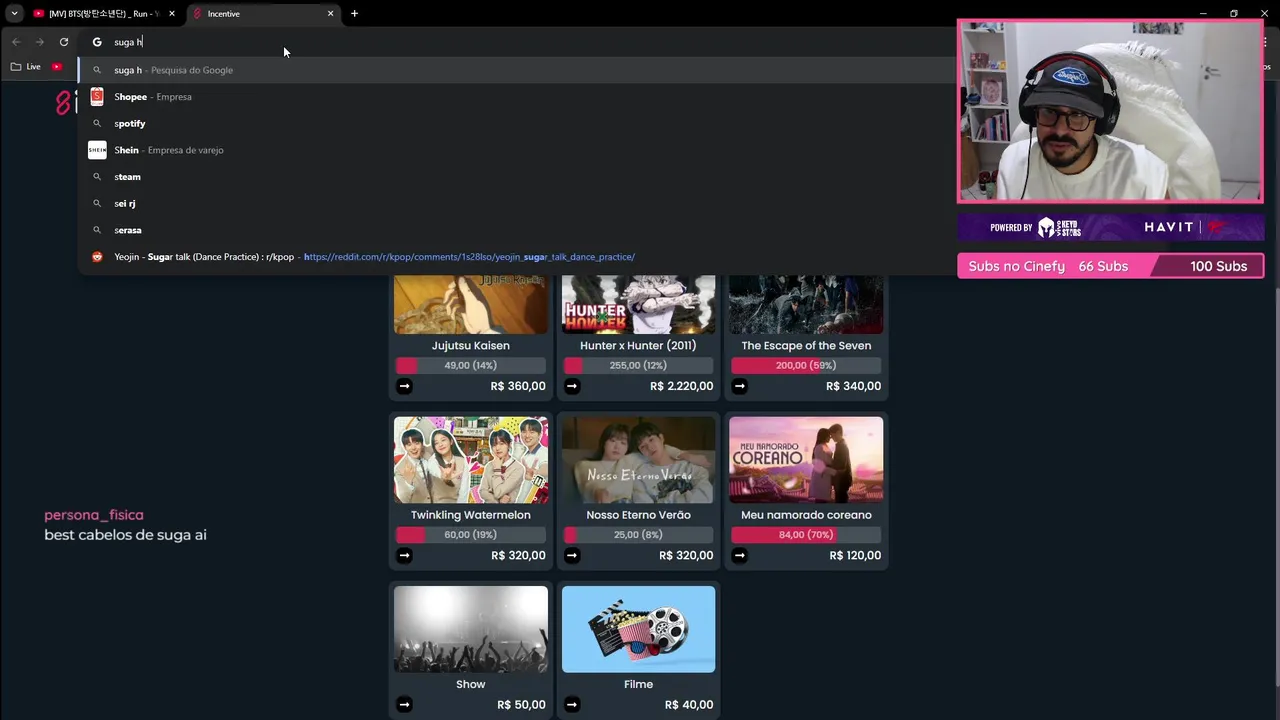Image resolution: width=1280 pixels, height=720 pixels.
Task: Open the Yeojin Sugar talk reddit suggestion
Action: pyautogui.click(x=515, y=257)
